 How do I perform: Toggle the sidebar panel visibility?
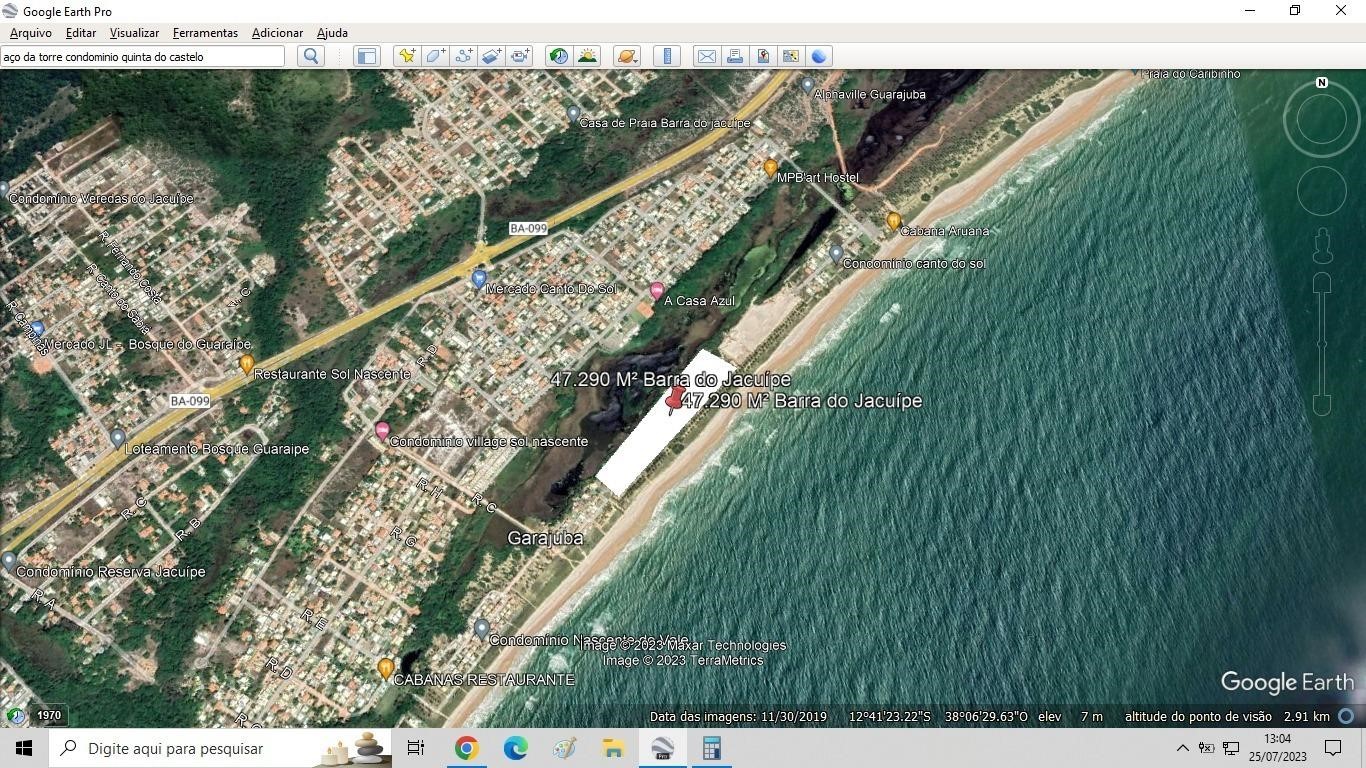(x=366, y=56)
